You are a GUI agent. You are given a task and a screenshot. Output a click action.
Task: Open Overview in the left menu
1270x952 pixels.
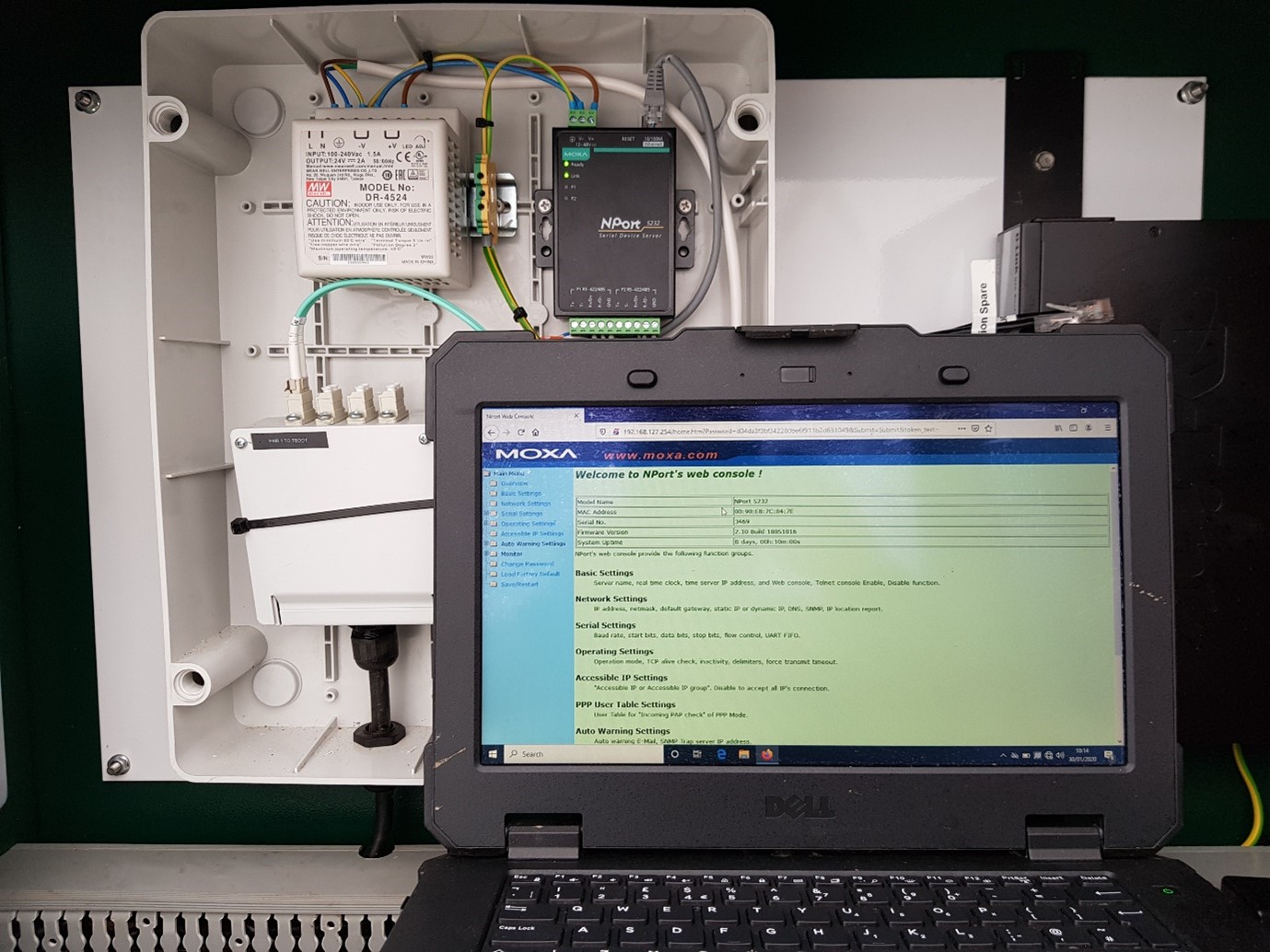(514, 483)
